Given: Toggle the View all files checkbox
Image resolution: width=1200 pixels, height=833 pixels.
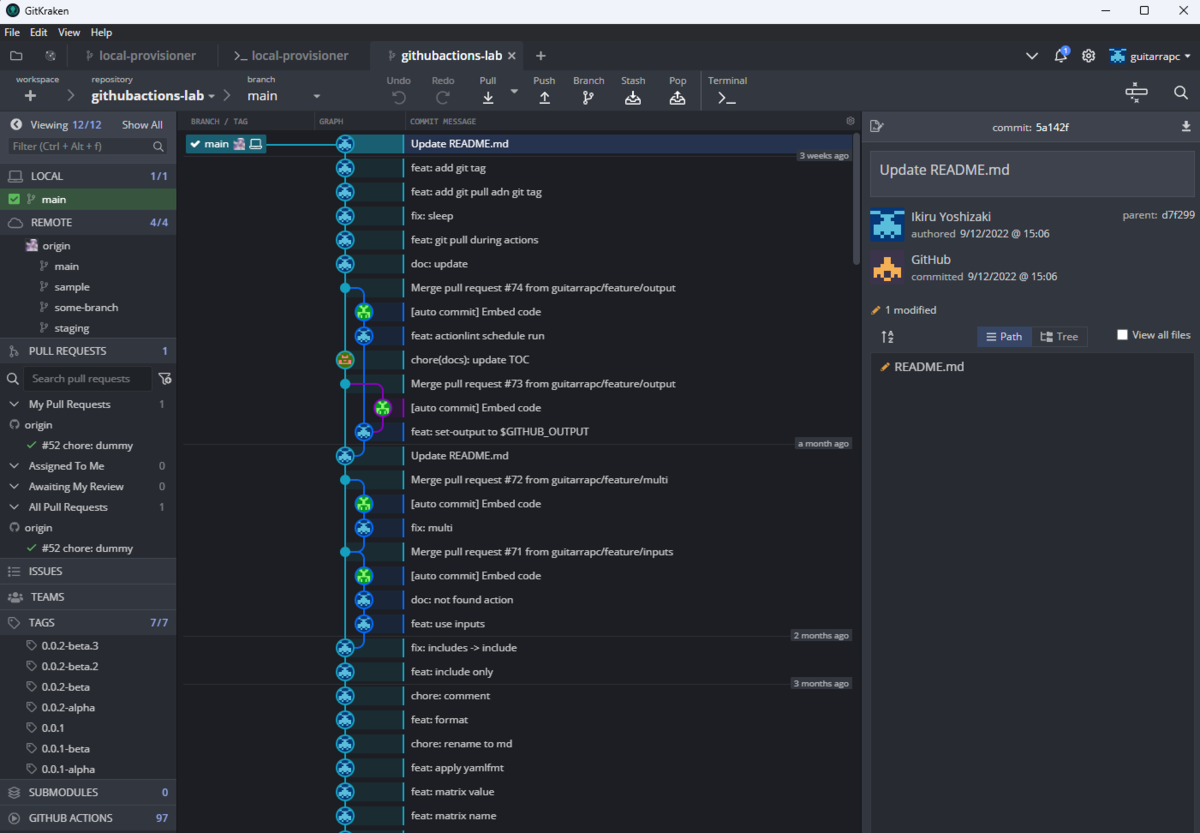Looking at the screenshot, I should (1122, 335).
